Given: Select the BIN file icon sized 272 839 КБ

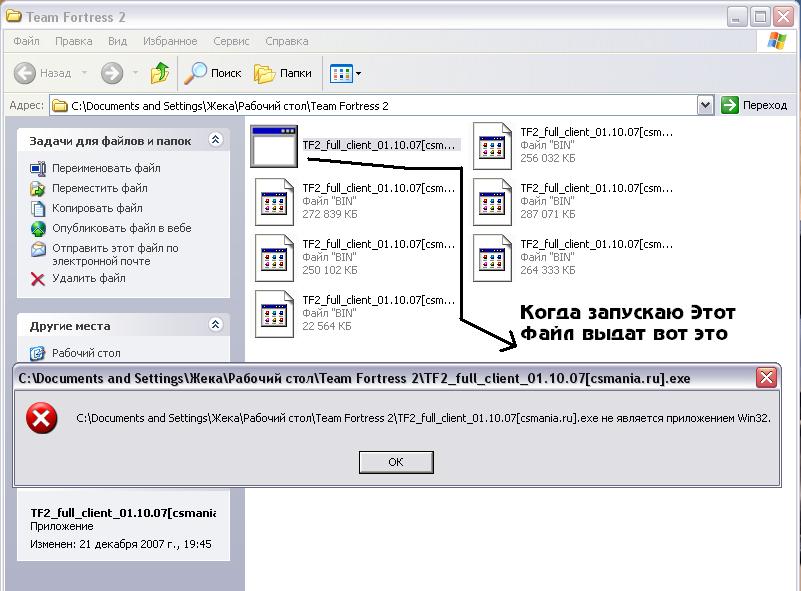Looking at the screenshot, I should [x=274, y=202].
